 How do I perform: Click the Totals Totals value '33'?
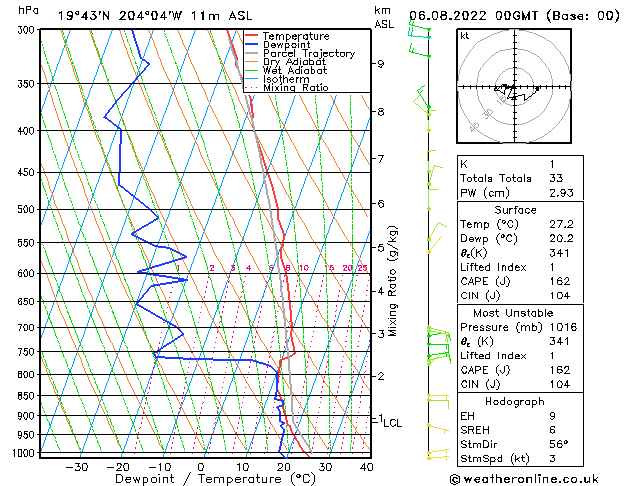[556, 178]
